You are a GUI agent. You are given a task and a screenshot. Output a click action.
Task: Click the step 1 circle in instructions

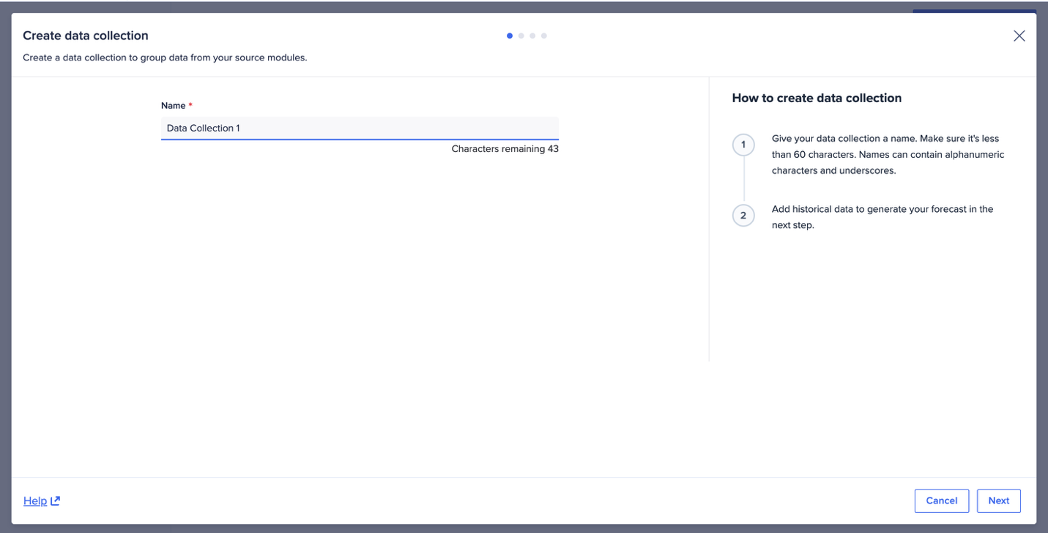[x=743, y=144]
